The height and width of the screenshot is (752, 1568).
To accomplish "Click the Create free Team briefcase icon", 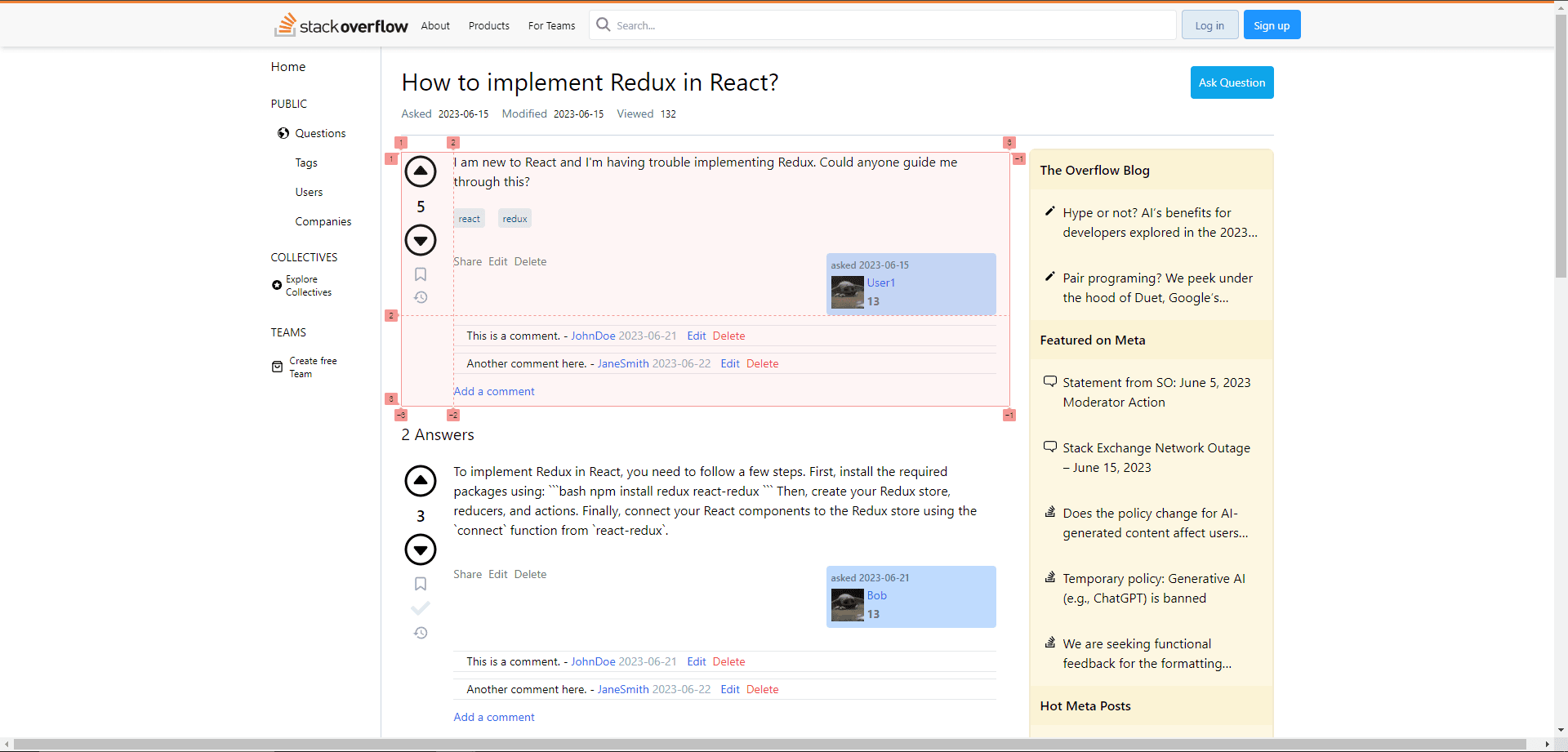I will (x=277, y=367).
